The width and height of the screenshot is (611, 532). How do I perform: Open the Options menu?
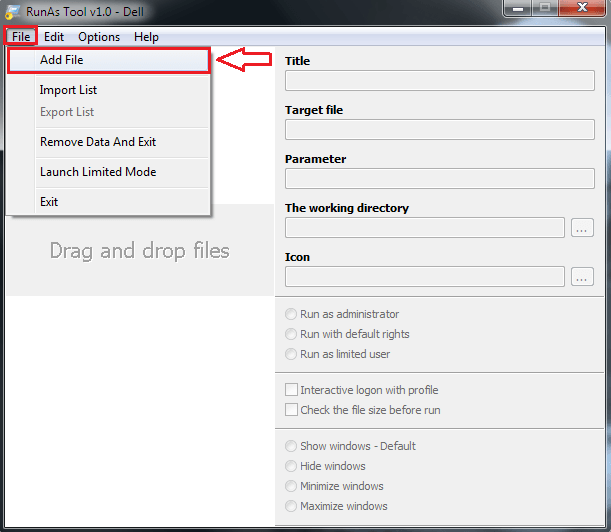click(99, 37)
